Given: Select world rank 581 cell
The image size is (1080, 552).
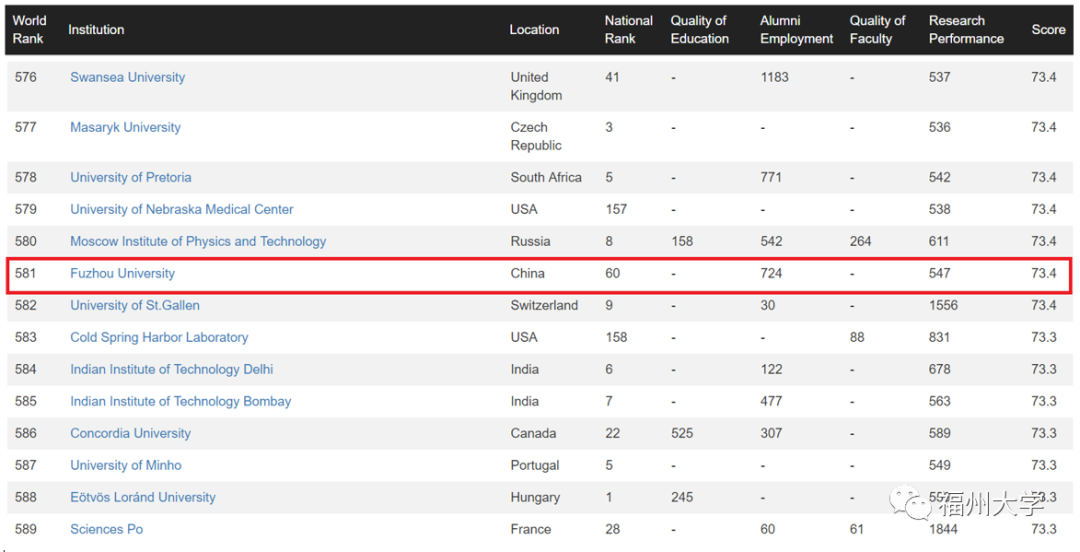Looking at the screenshot, I should pos(25,273).
